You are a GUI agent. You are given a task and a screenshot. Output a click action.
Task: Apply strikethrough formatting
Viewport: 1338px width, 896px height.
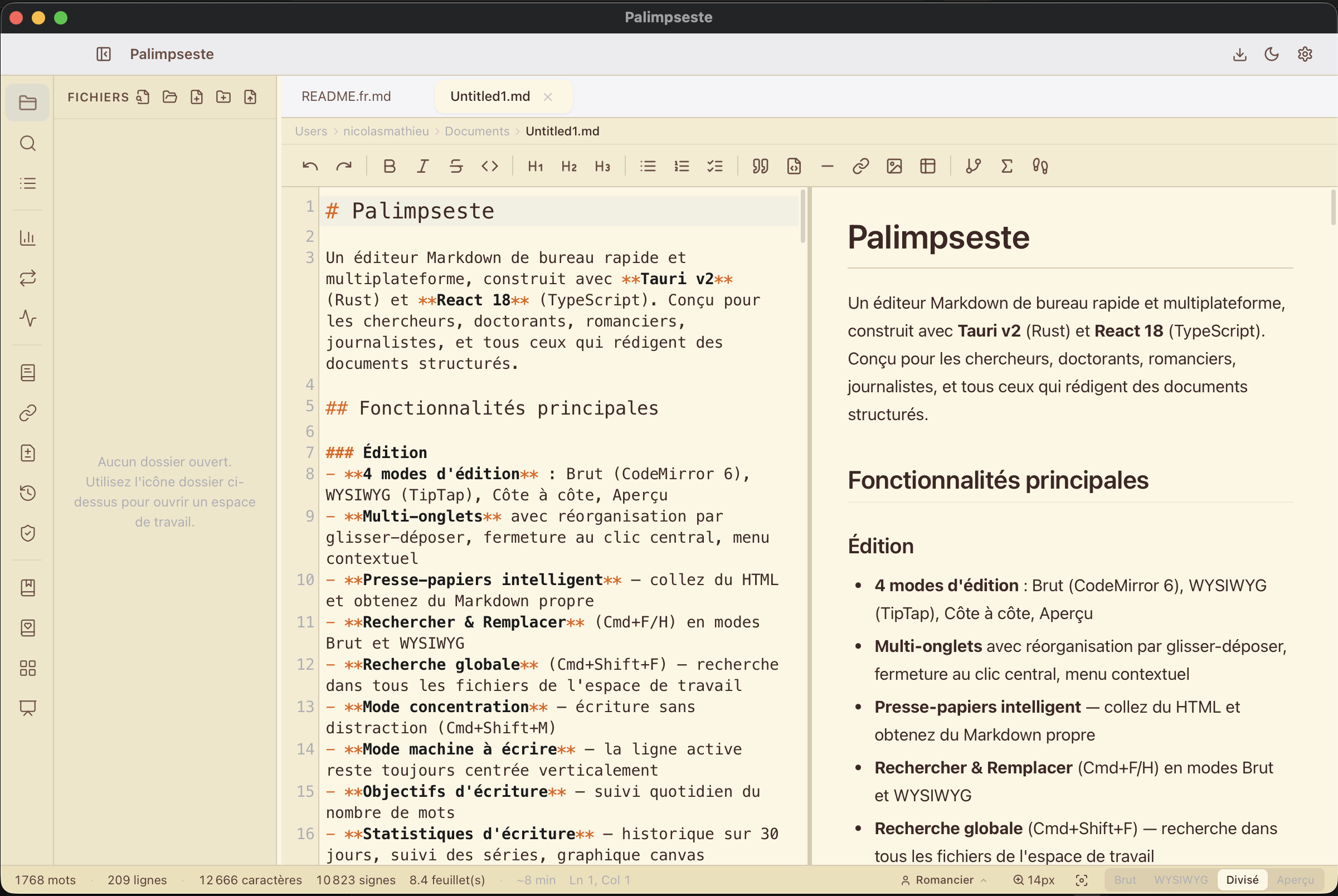(456, 166)
